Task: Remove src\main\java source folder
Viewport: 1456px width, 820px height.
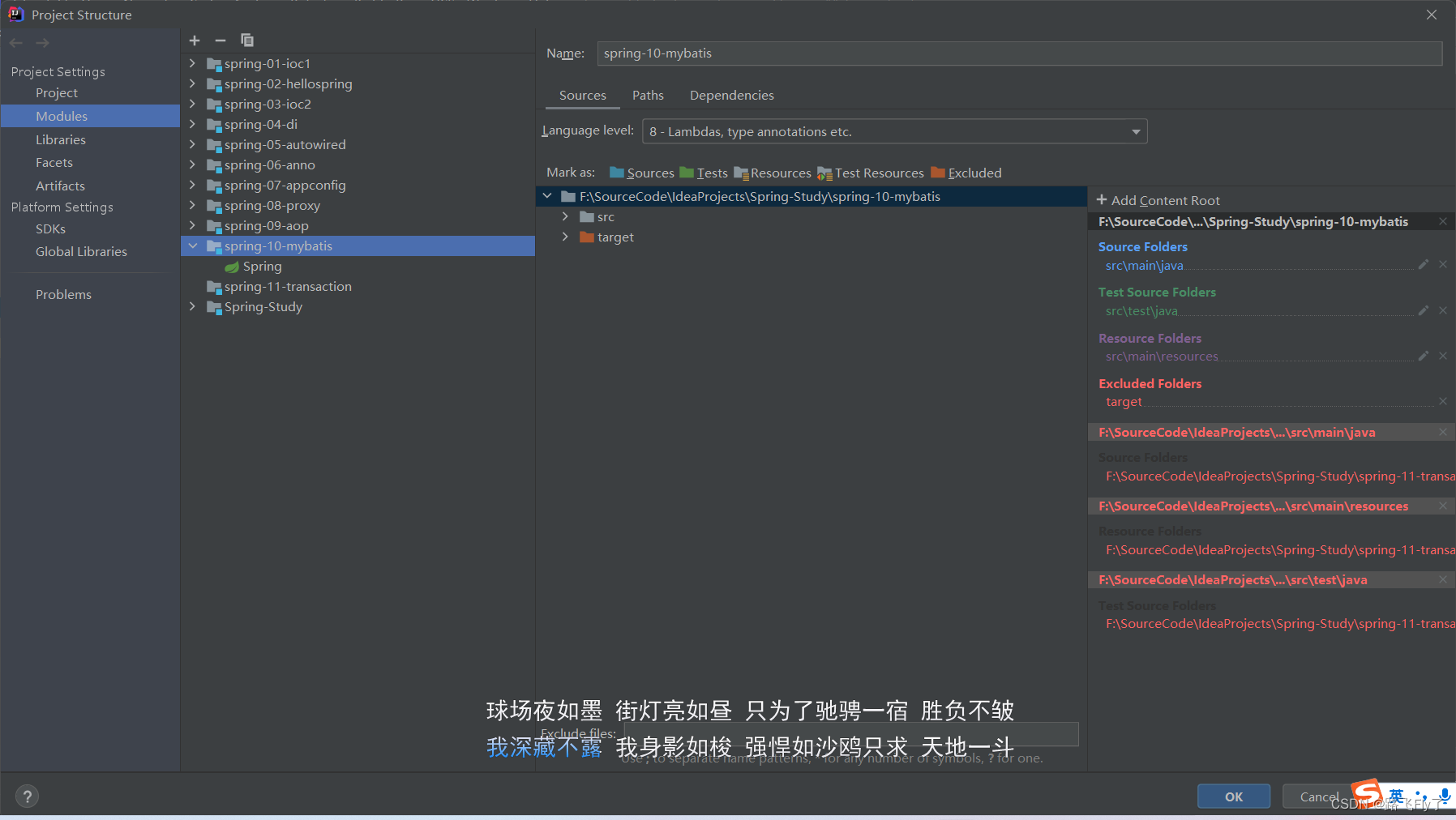Action: 1443,265
